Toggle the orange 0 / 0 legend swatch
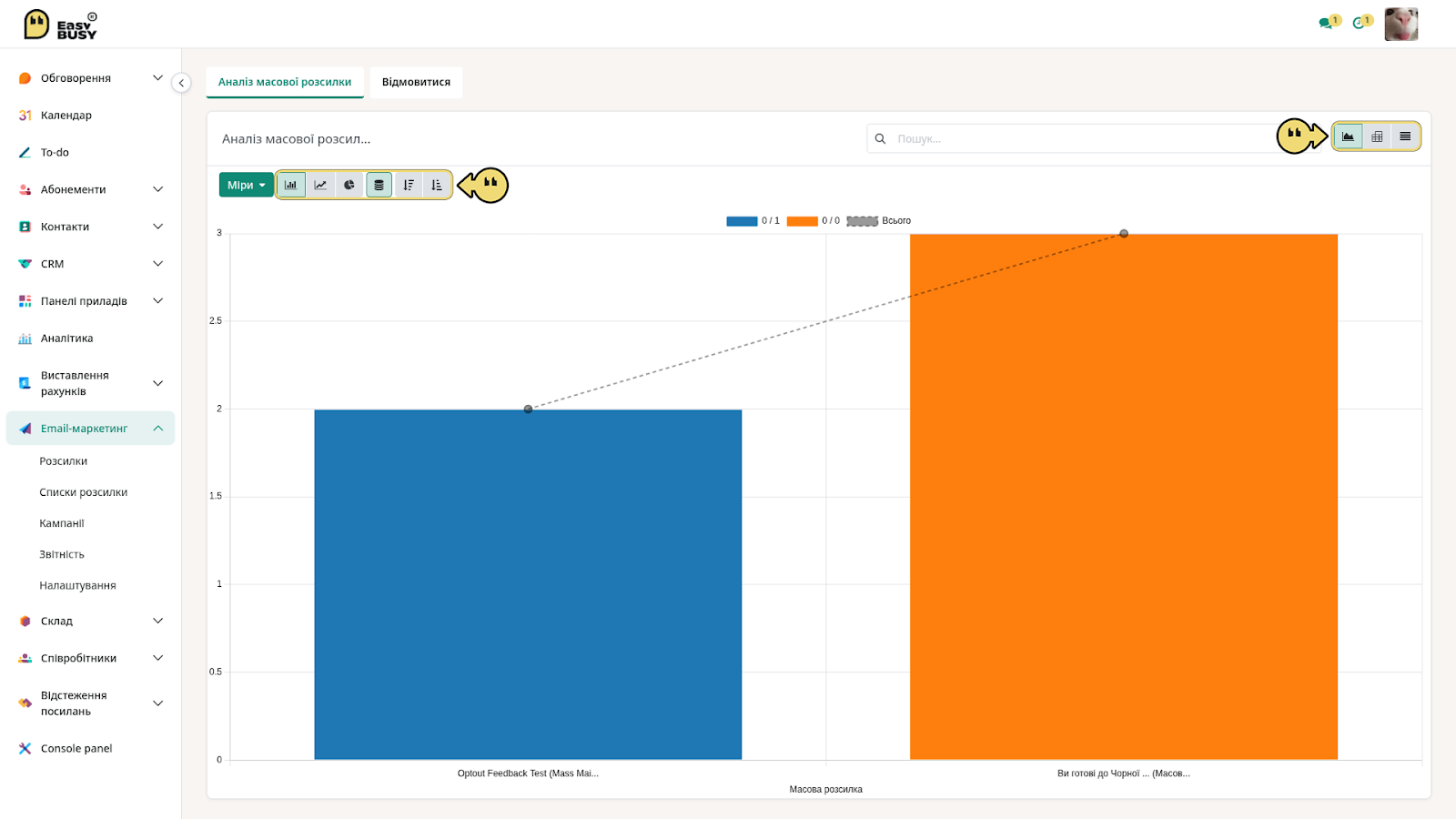This screenshot has width=1456, height=819. pyautogui.click(x=802, y=221)
